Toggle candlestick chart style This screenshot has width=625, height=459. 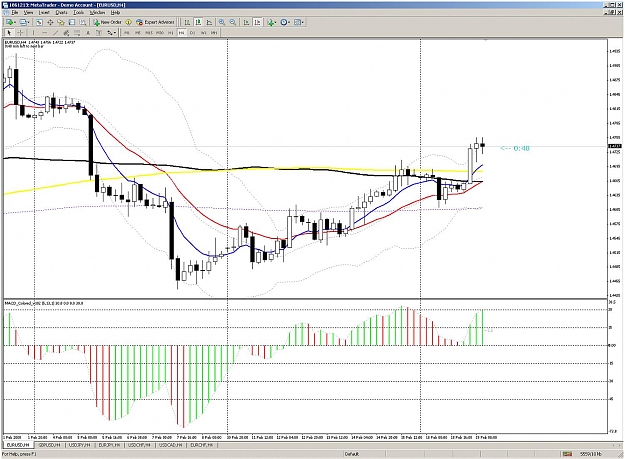pos(198,22)
